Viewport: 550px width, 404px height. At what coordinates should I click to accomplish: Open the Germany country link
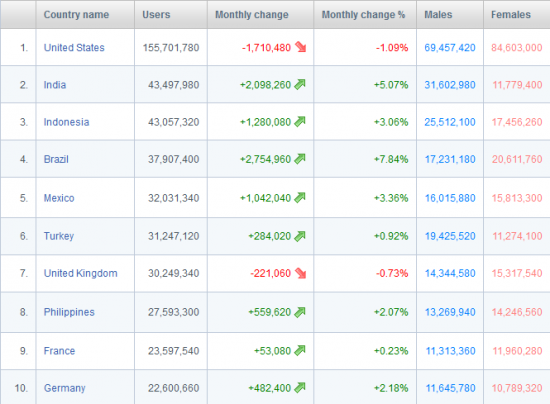pos(65,388)
